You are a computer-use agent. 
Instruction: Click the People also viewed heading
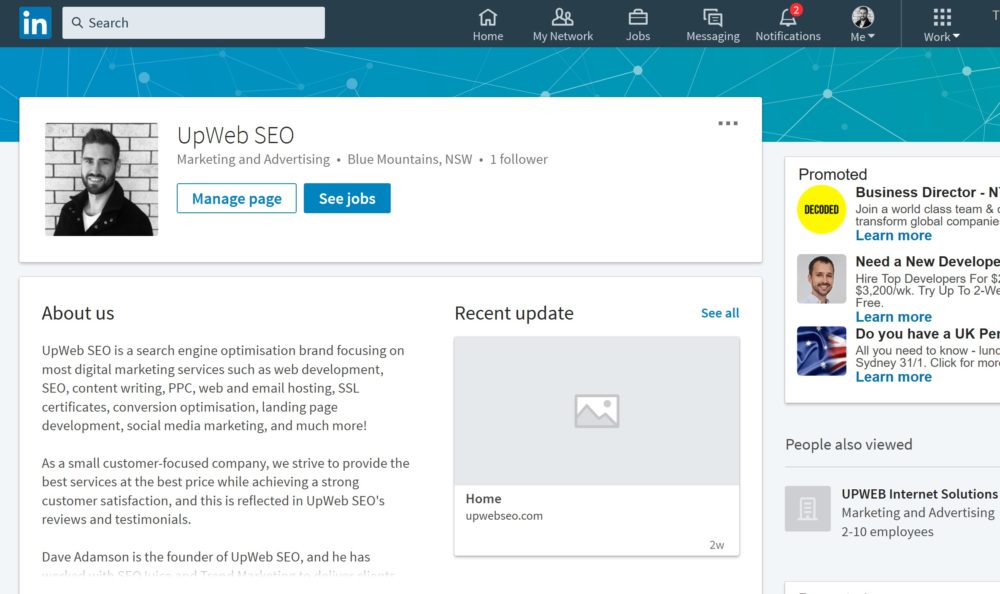[849, 445]
